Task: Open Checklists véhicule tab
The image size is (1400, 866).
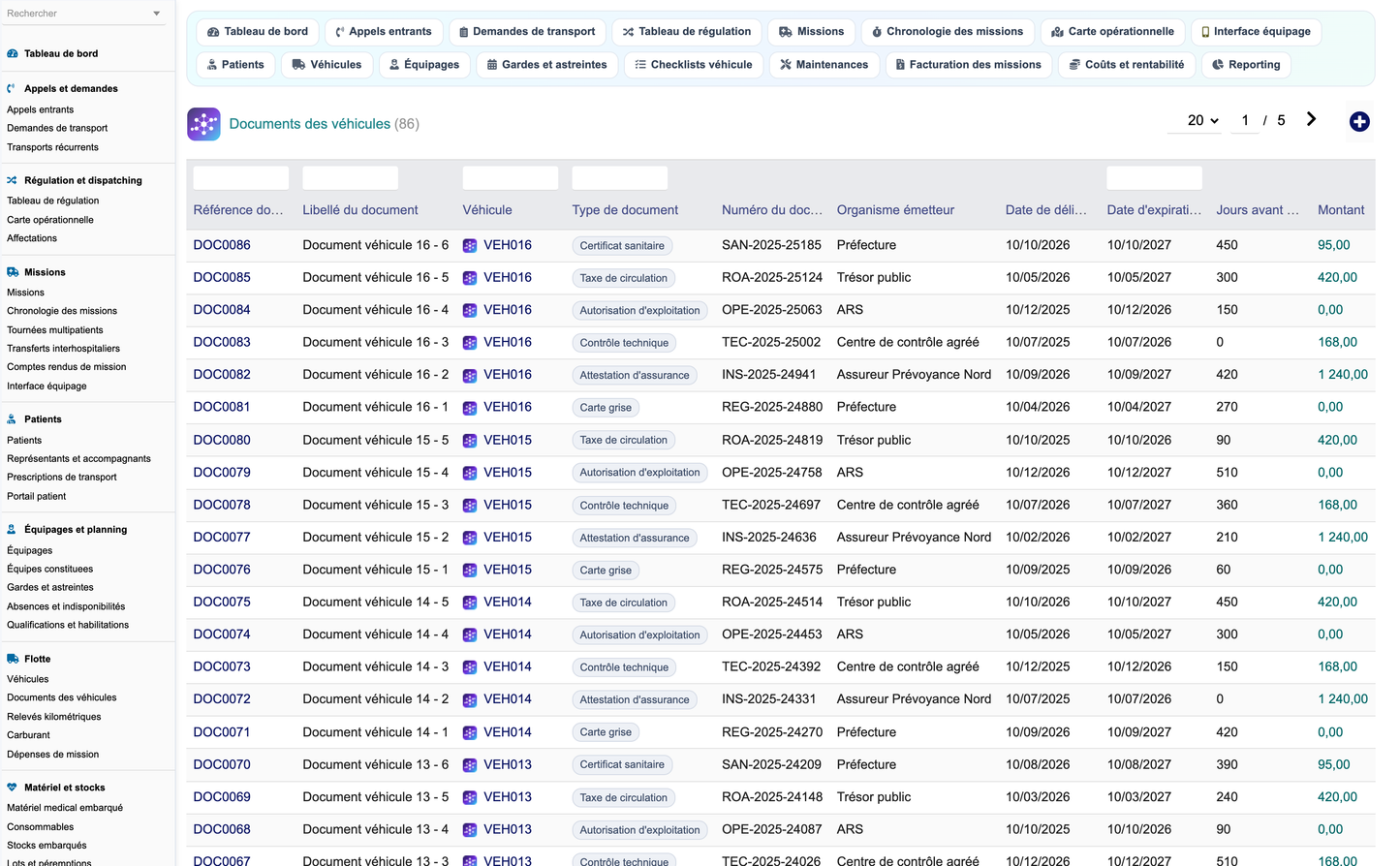Action: (694, 65)
